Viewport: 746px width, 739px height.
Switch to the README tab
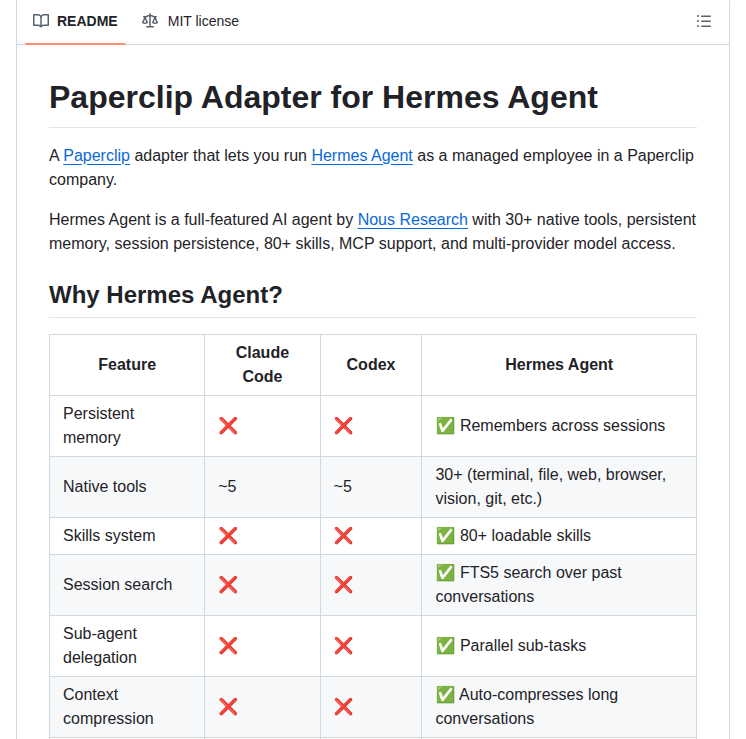pos(75,21)
